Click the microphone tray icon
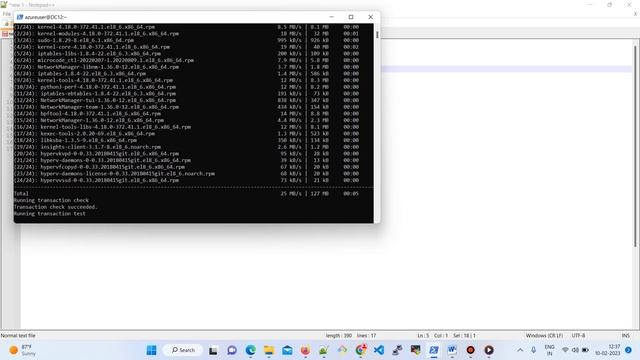This screenshot has height=360, width=640. coord(533,350)
